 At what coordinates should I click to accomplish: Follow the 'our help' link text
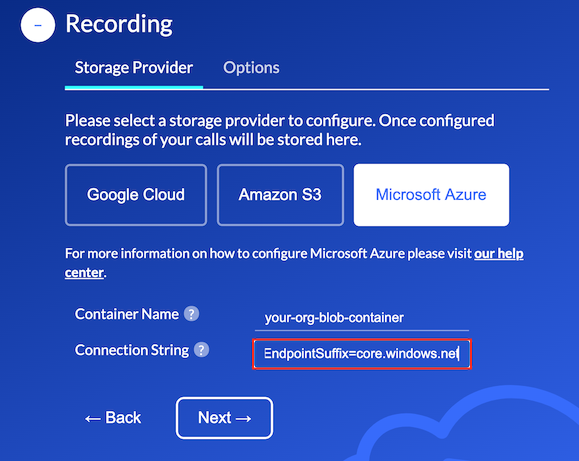(499, 253)
